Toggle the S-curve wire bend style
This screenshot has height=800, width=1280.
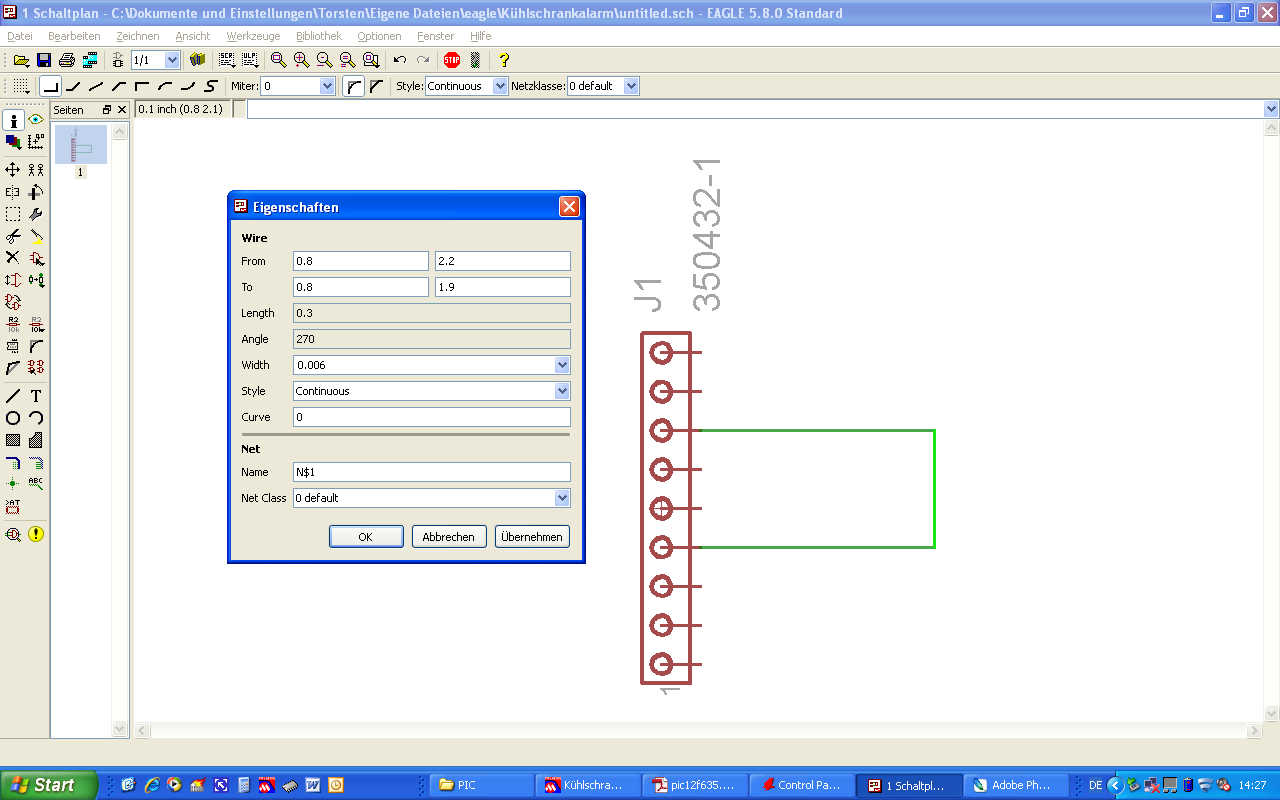(x=211, y=86)
